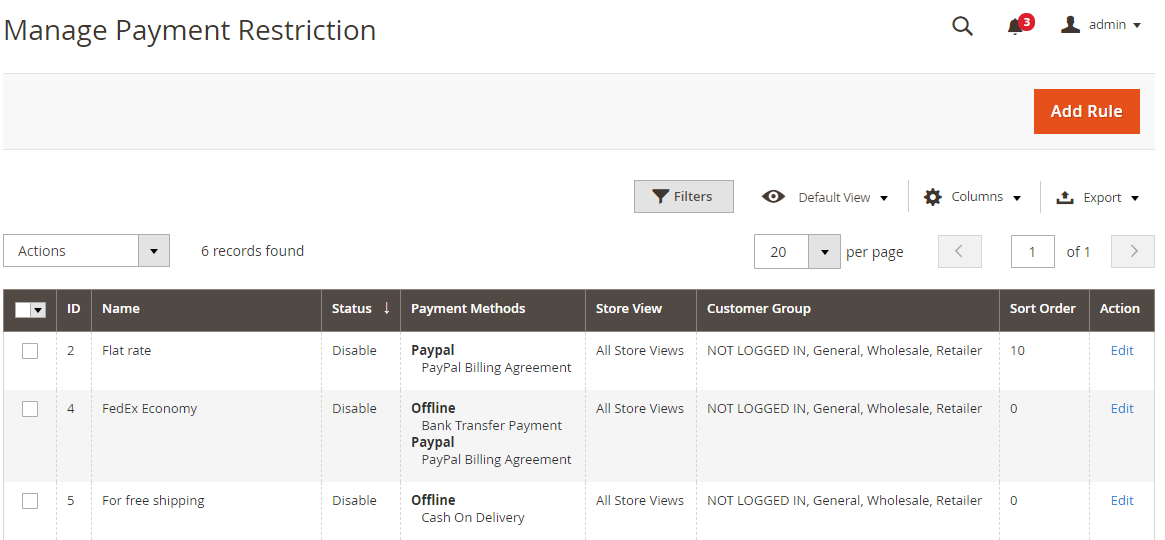The height and width of the screenshot is (540, 1165).
Task: Click the admin user account icon
Action: tap(1070, 25)
